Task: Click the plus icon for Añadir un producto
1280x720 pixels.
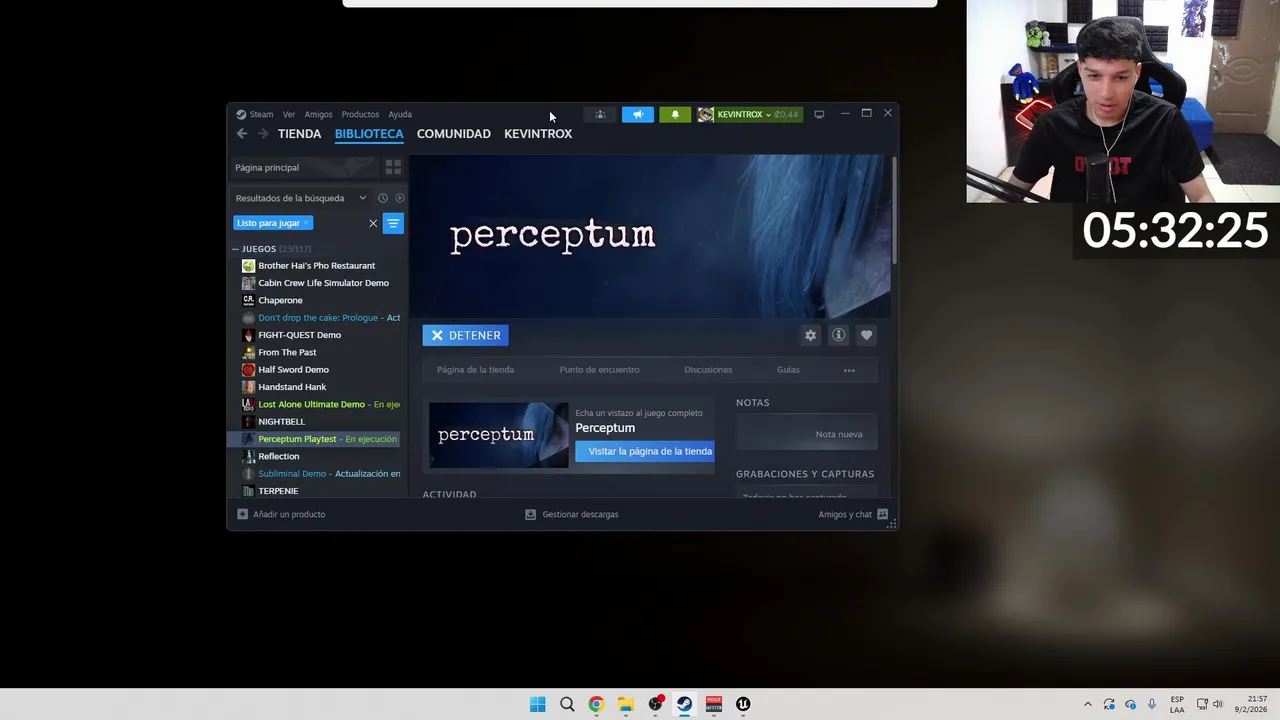Action: point(242,514)
